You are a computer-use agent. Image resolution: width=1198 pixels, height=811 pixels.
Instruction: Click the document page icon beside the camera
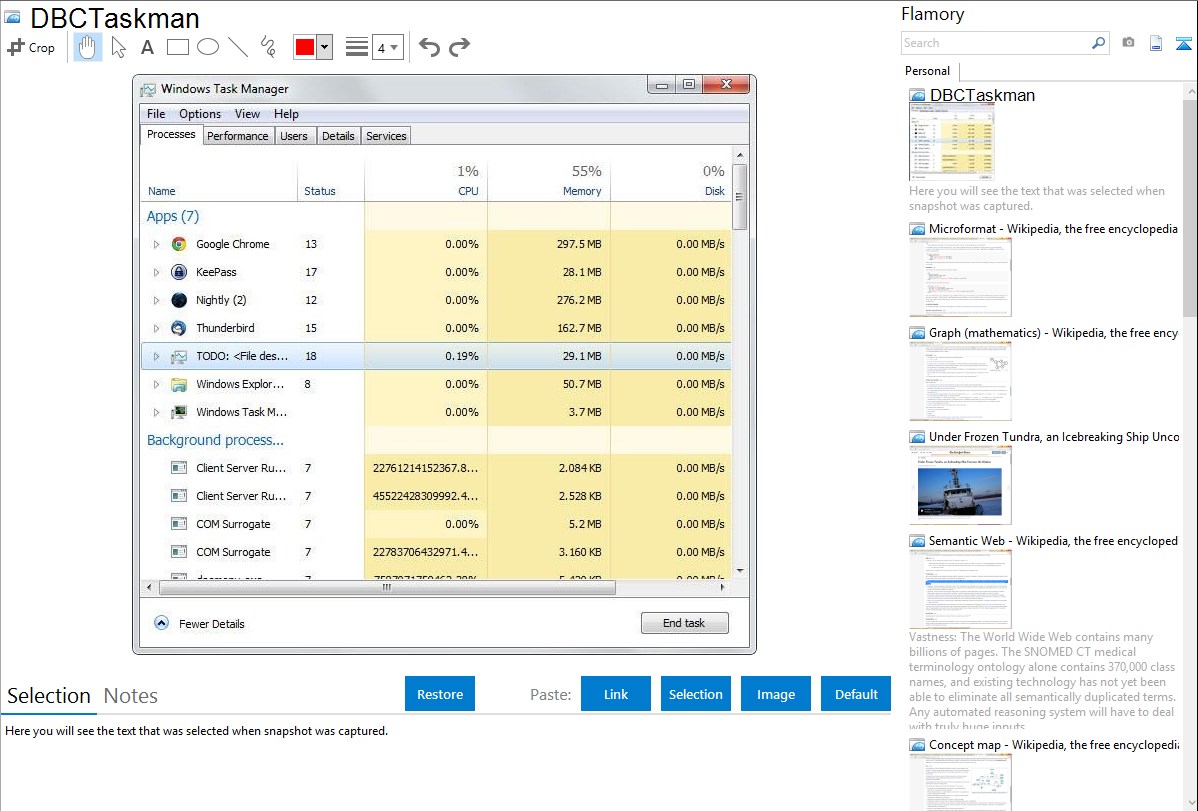tap(1156, 43)
